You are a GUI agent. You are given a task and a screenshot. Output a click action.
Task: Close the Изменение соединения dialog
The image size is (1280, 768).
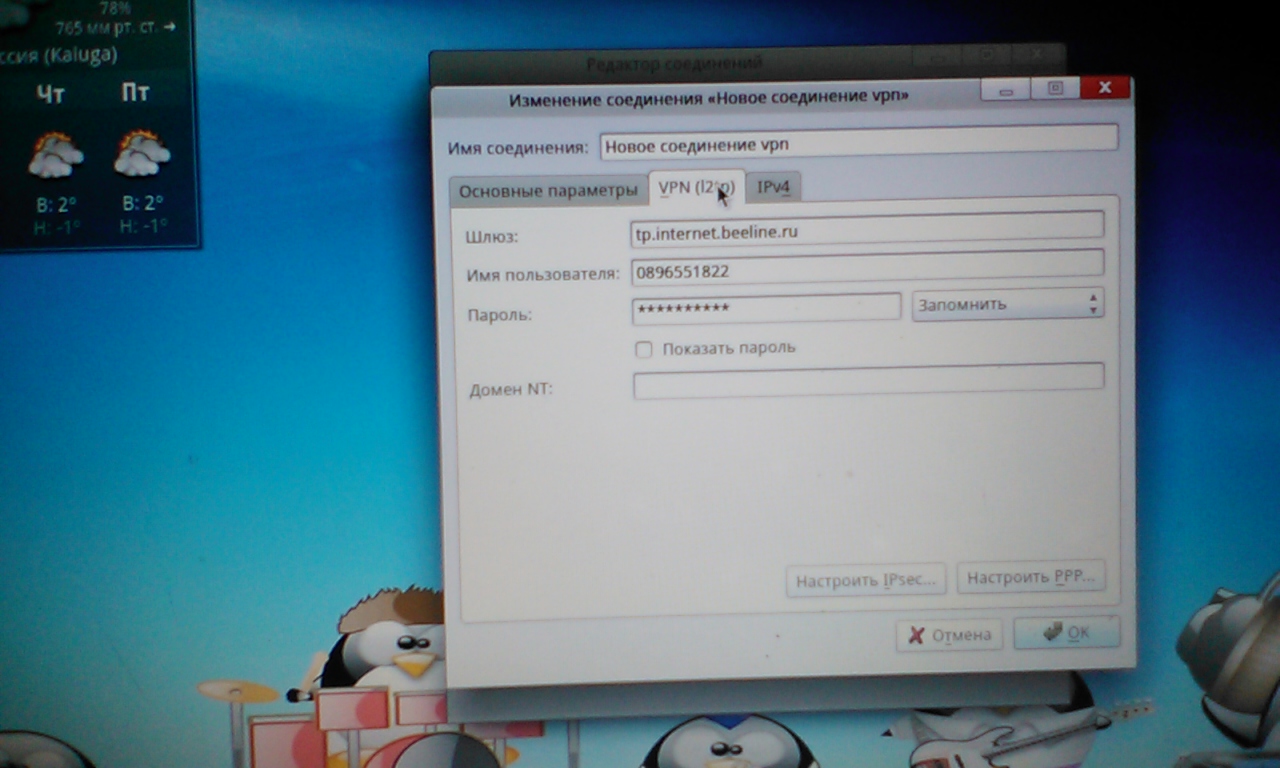1106,87
